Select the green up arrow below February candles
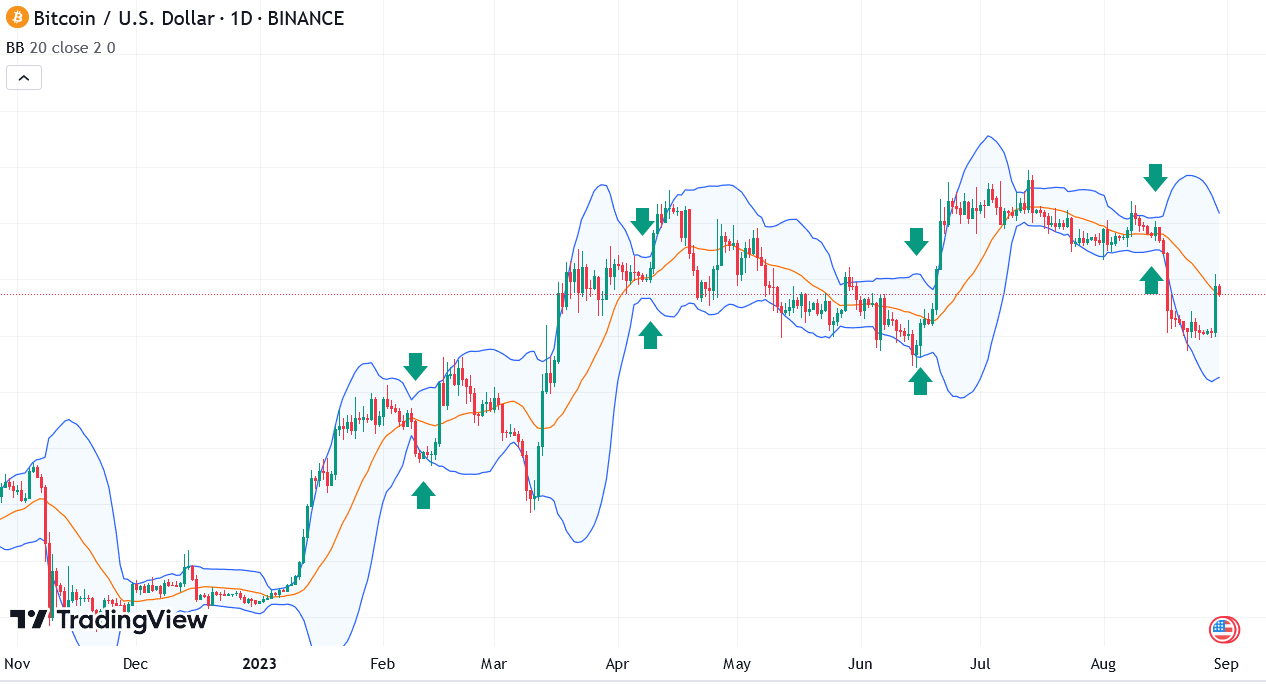This screenshot has height=684, width=1266. point(422,494)
